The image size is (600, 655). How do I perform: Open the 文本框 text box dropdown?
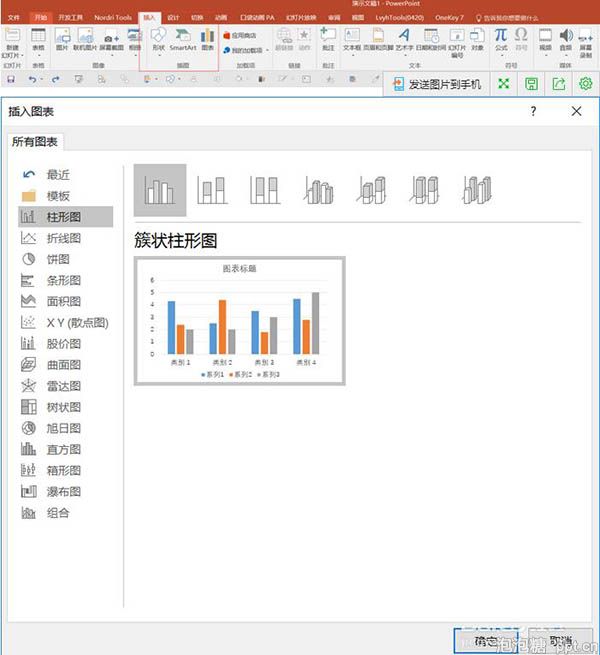click(352, 41)
